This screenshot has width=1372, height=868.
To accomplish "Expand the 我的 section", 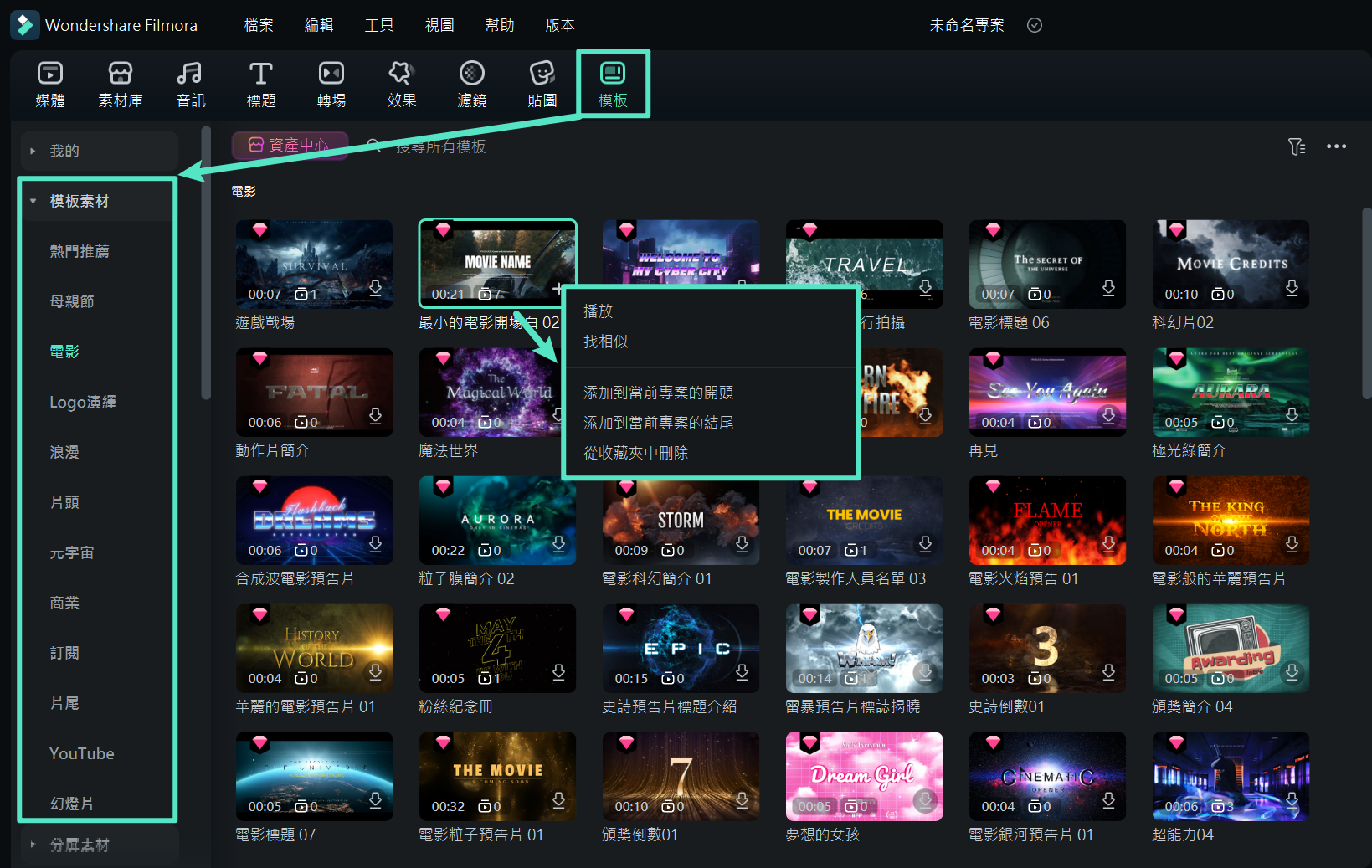I will [x=33, y=151].
